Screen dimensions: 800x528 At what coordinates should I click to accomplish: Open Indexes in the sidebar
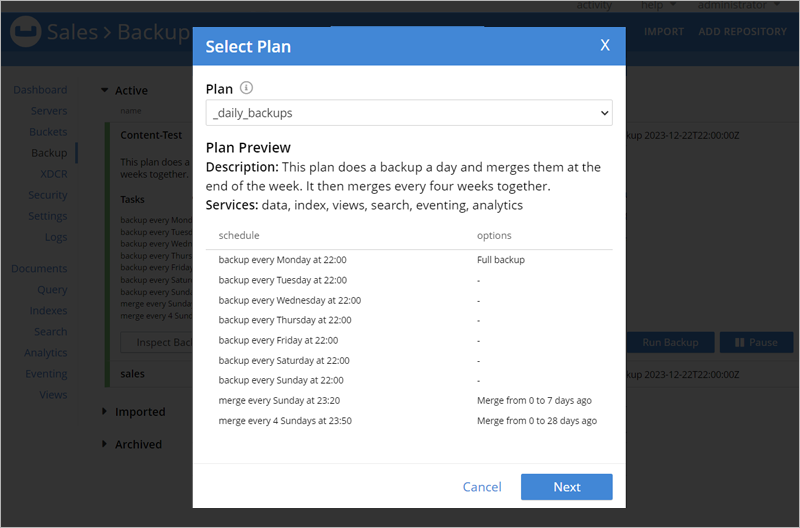click(48, 311)
